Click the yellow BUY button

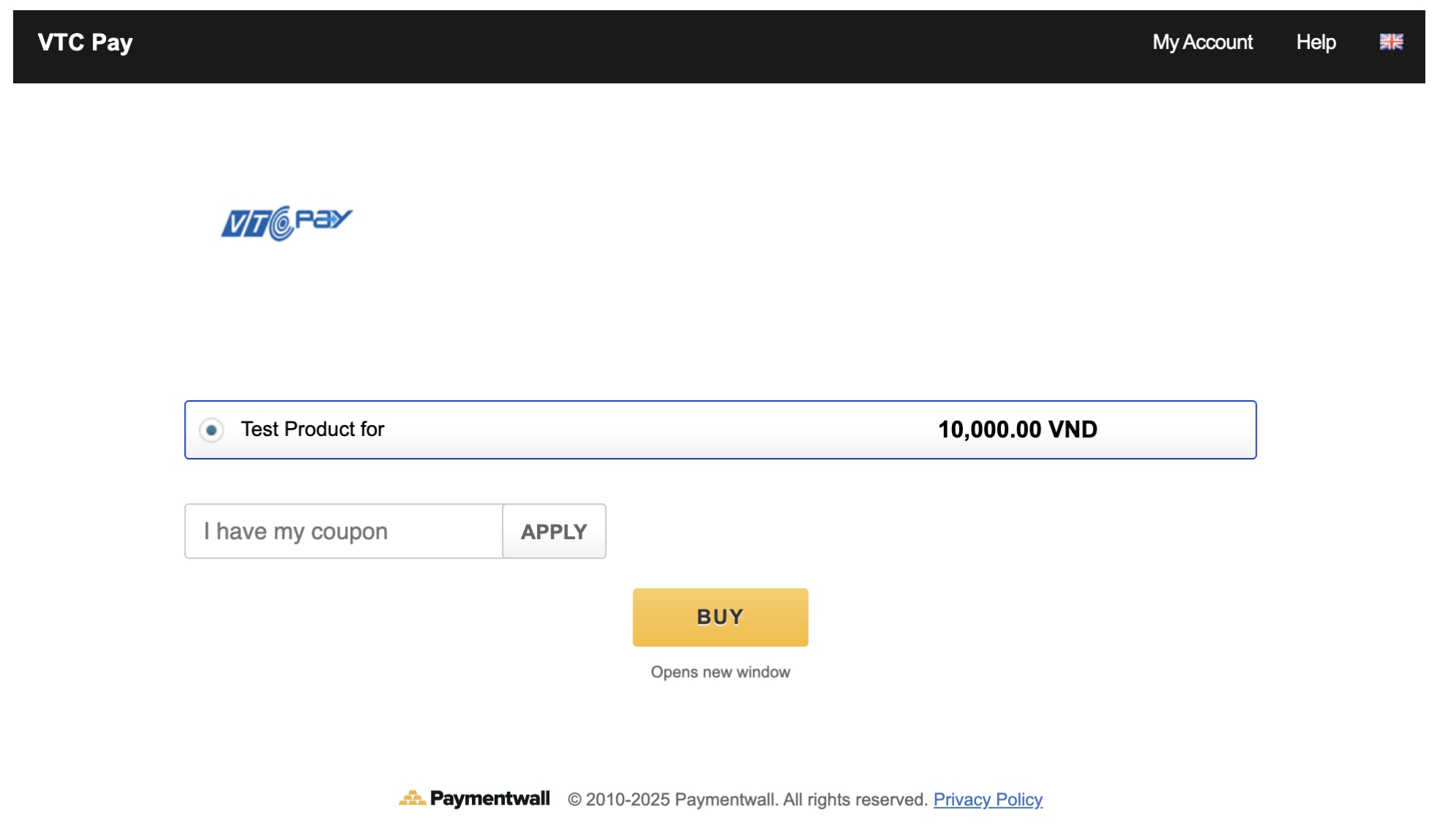pos(720,617)
